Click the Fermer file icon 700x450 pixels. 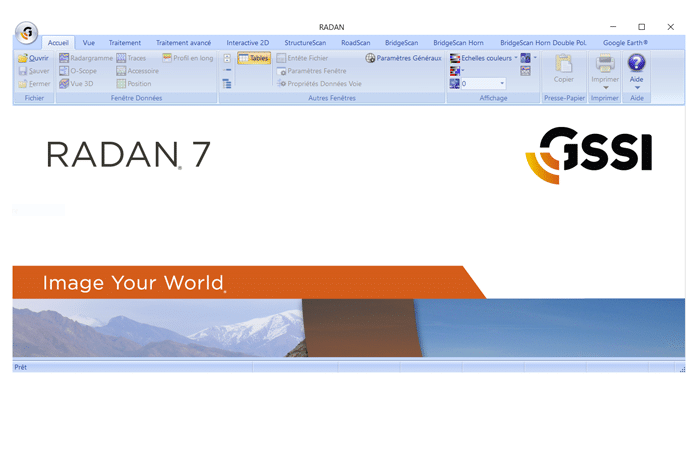22,83
